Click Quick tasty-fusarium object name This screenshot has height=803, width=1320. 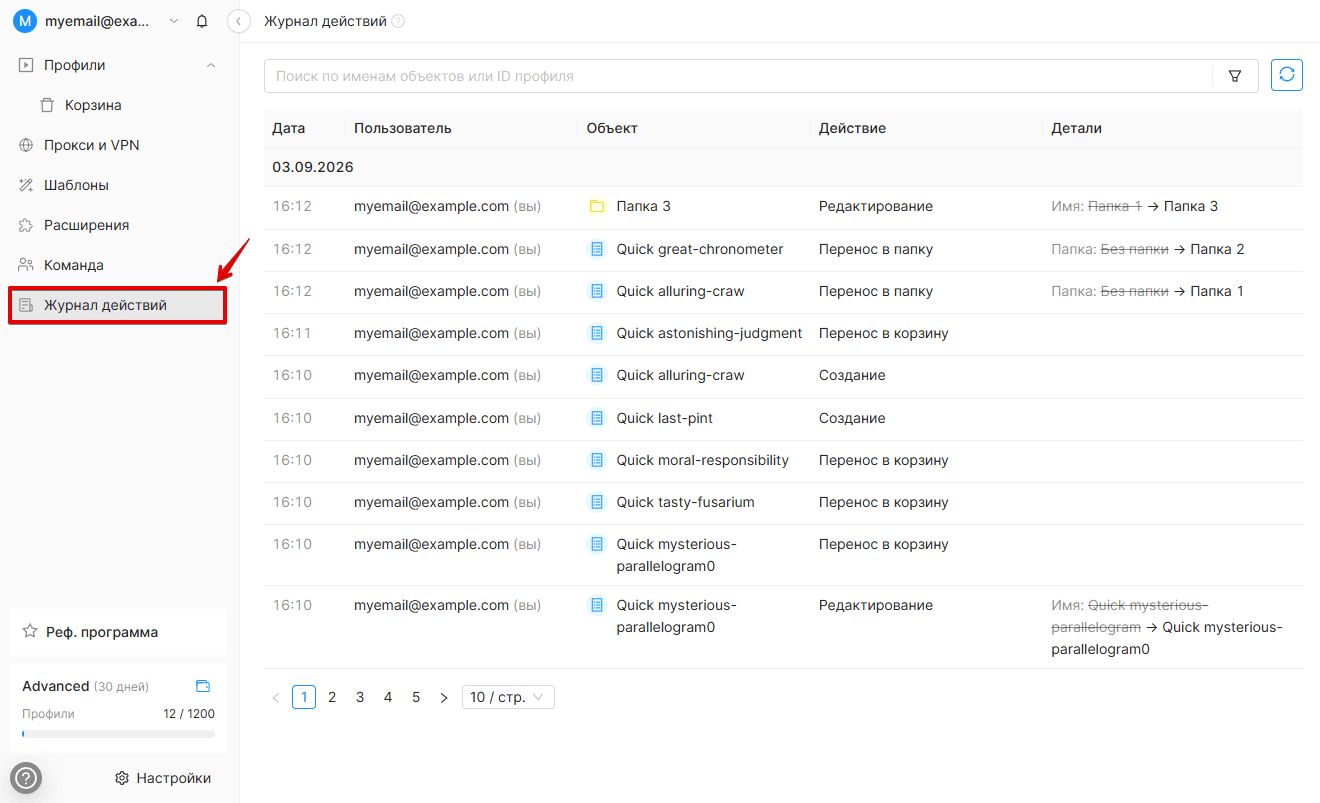[686, 502]
